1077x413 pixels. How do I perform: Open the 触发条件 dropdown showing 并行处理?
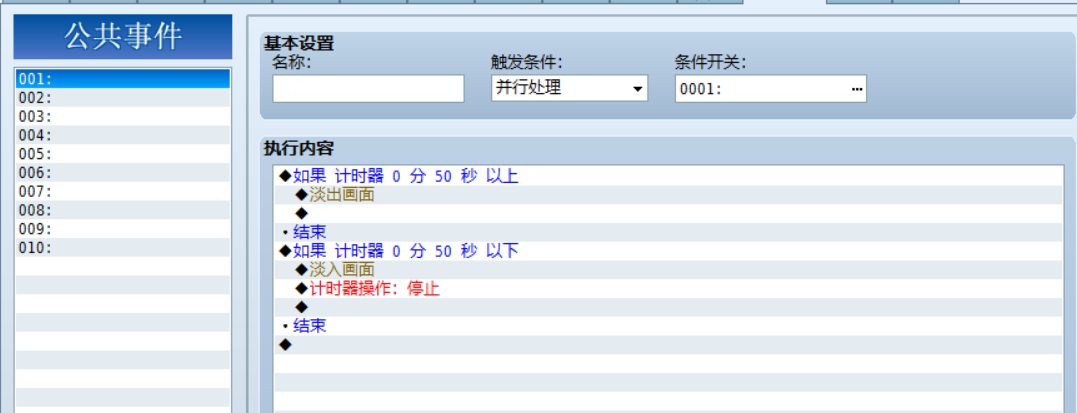click(x=569, y=89)
